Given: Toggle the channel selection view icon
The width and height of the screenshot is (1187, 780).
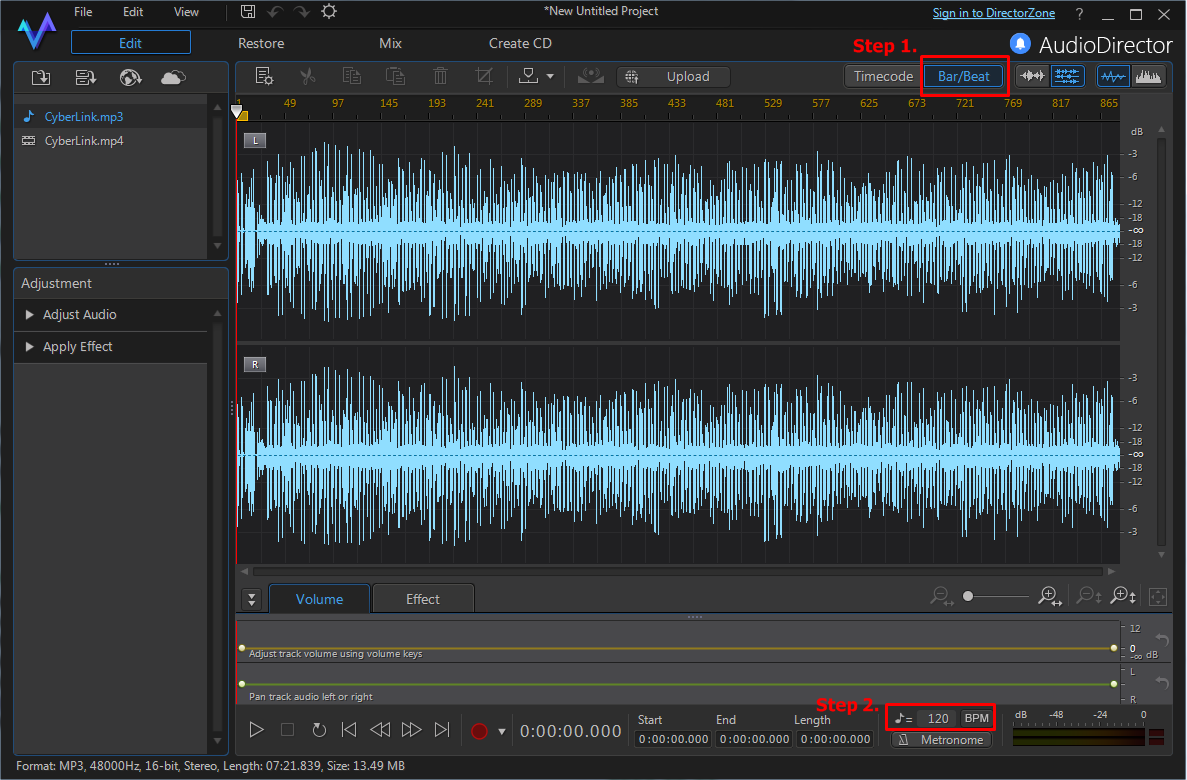Looking at the screenshot, I should [1067, 76].
